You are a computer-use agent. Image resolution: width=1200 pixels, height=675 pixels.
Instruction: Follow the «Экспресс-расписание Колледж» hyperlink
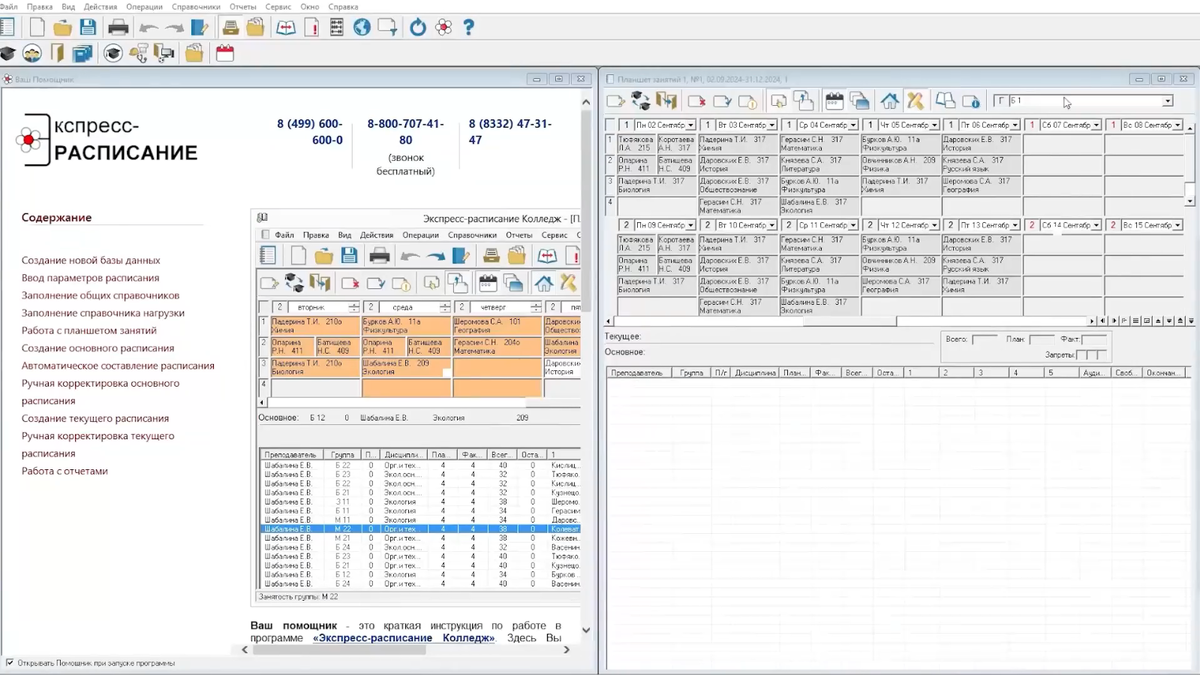(404, 638)
